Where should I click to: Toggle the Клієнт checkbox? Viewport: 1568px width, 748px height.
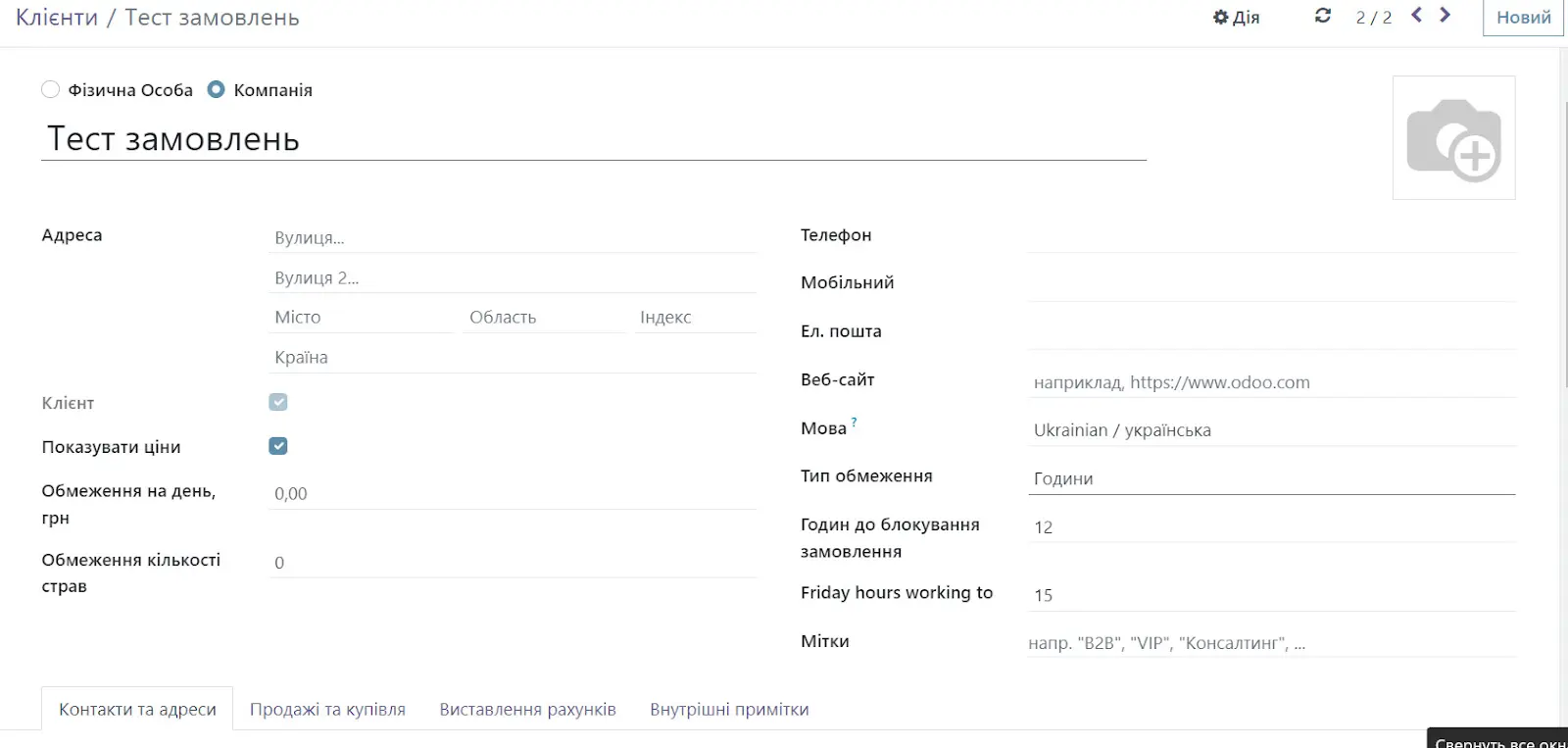click(278, 402)
